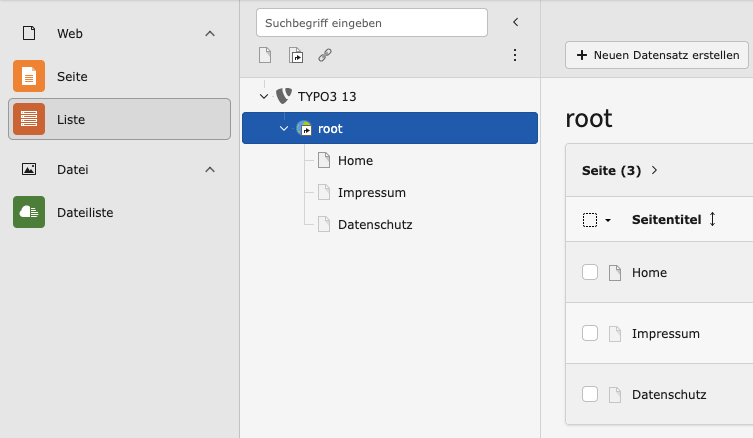Collapse the root tree node
Viewport: 753px width, 438px height.
[284, 128]
